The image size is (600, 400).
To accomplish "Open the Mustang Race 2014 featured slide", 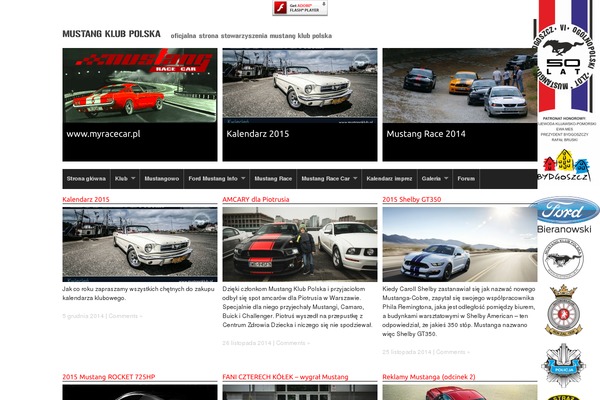I will click(460, 104).
